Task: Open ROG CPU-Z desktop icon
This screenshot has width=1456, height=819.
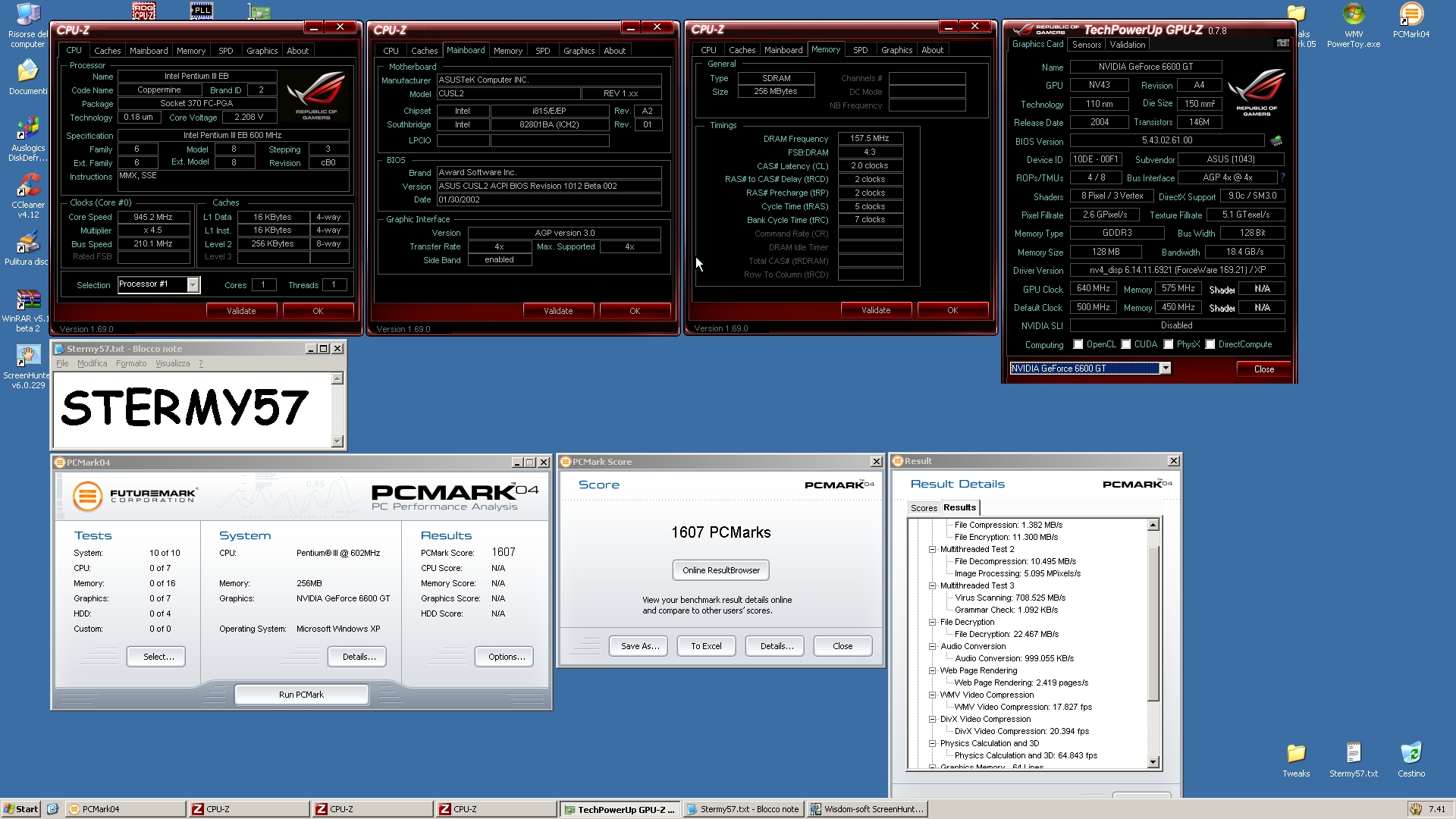Action: (x=144, y=11)
